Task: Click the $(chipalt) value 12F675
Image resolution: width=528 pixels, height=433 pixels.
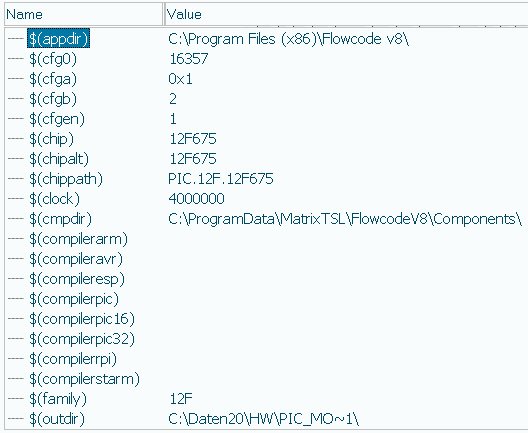Action: pos(193,159)
